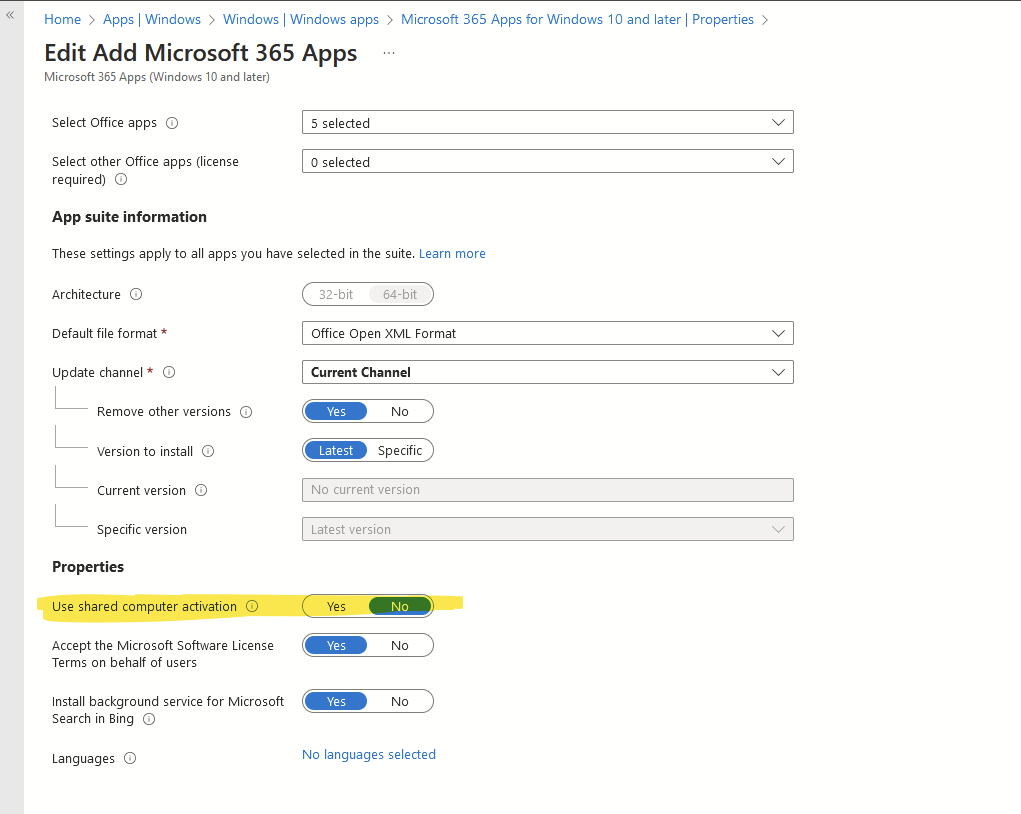Click the info icon beside Languages
The image size is (1021, 814).
(130, 758)
